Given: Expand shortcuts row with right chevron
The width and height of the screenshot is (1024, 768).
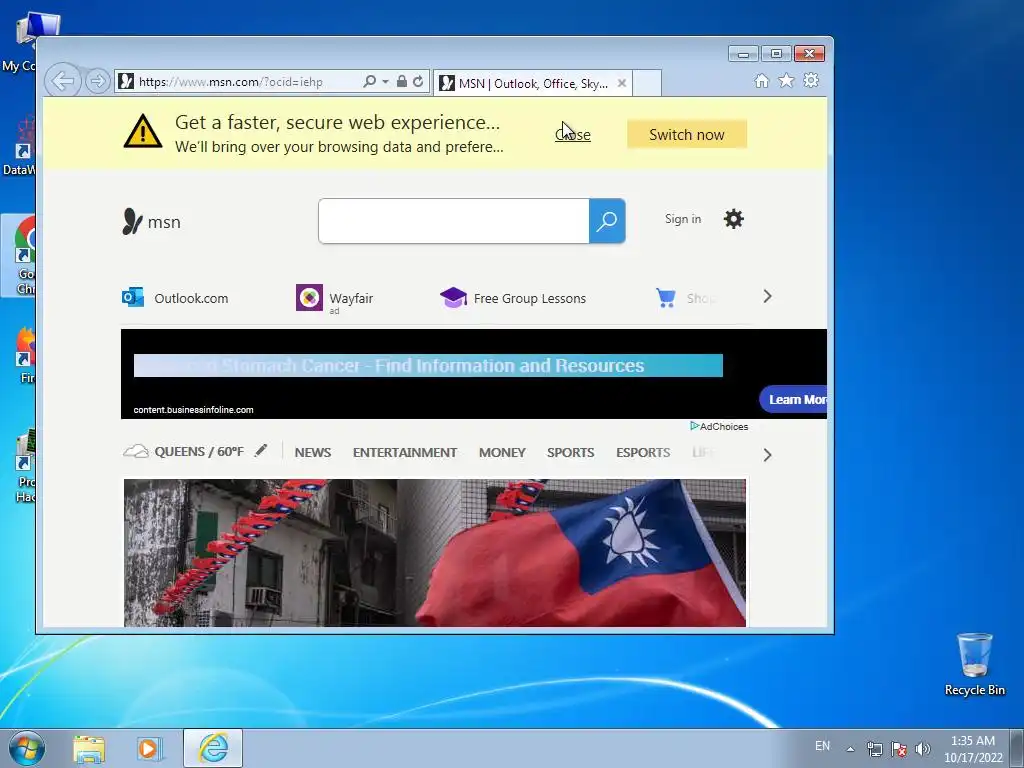Looking at the screenshot, I should click(x=767, y=296).
